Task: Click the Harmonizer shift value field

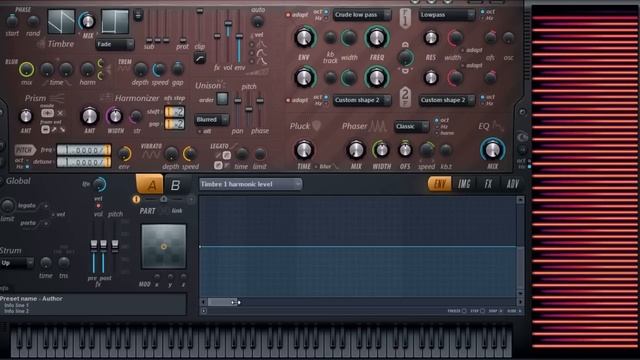Action: 174,111
